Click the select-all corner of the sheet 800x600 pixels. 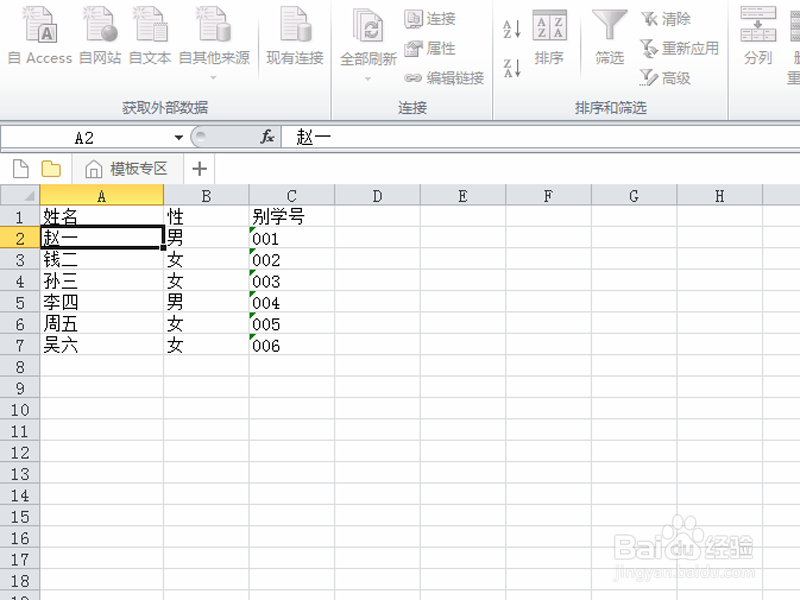[20, 195]
